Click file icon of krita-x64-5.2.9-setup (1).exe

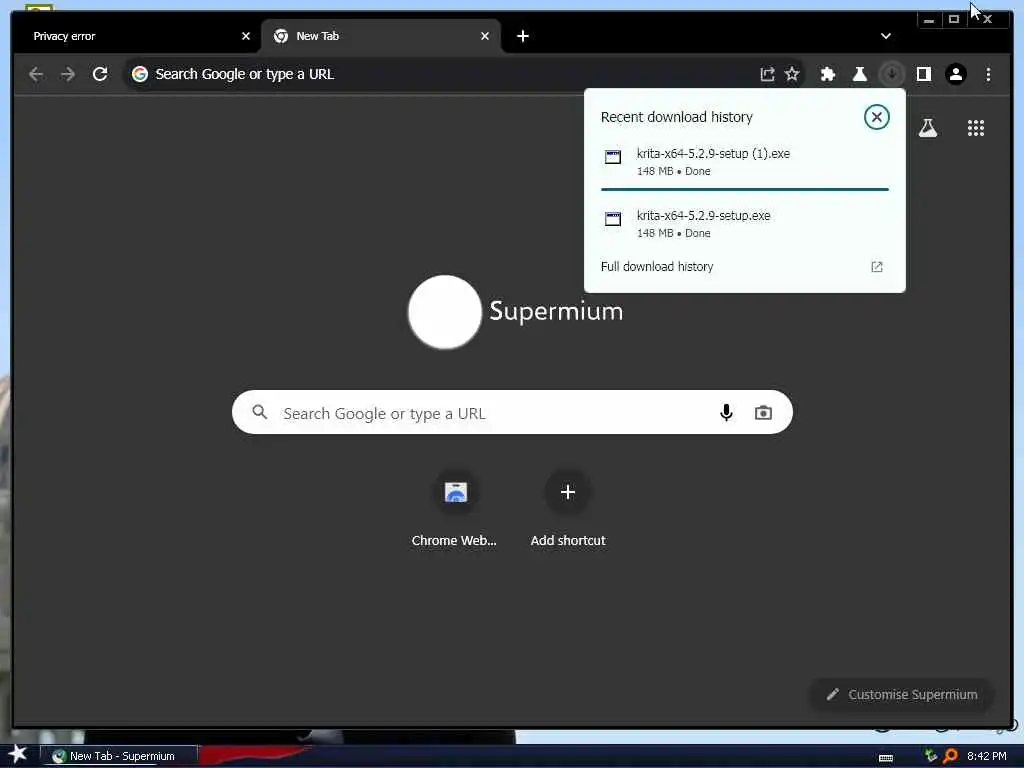613,157
